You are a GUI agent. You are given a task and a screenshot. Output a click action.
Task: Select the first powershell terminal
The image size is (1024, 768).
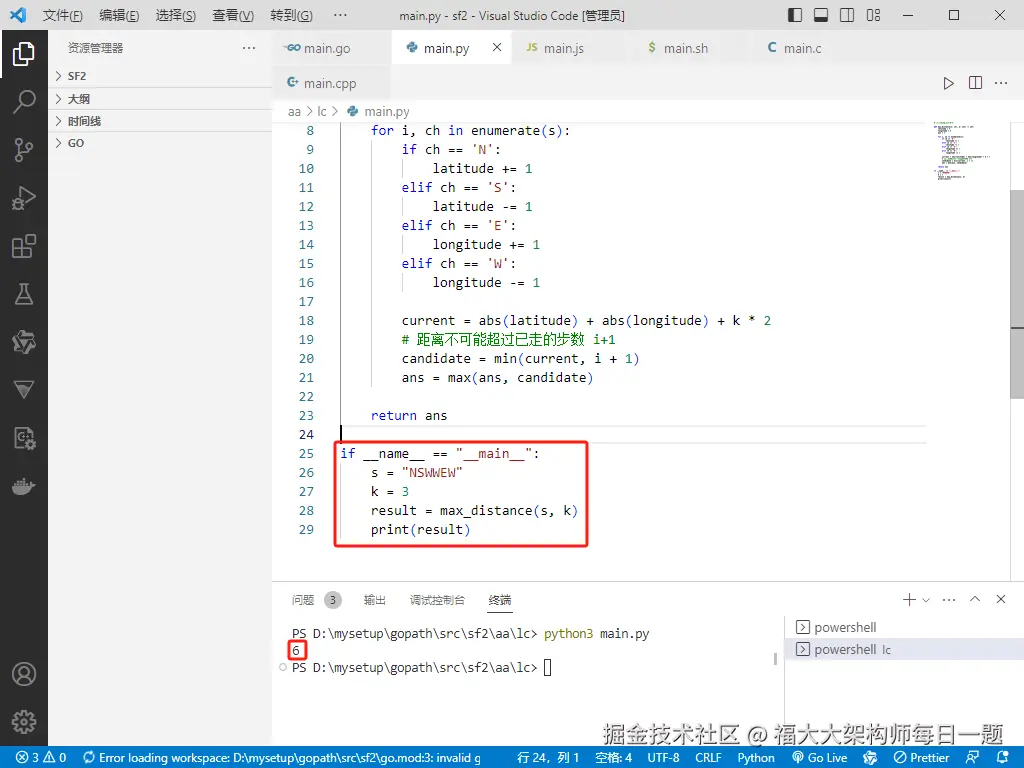pos(904,627)
